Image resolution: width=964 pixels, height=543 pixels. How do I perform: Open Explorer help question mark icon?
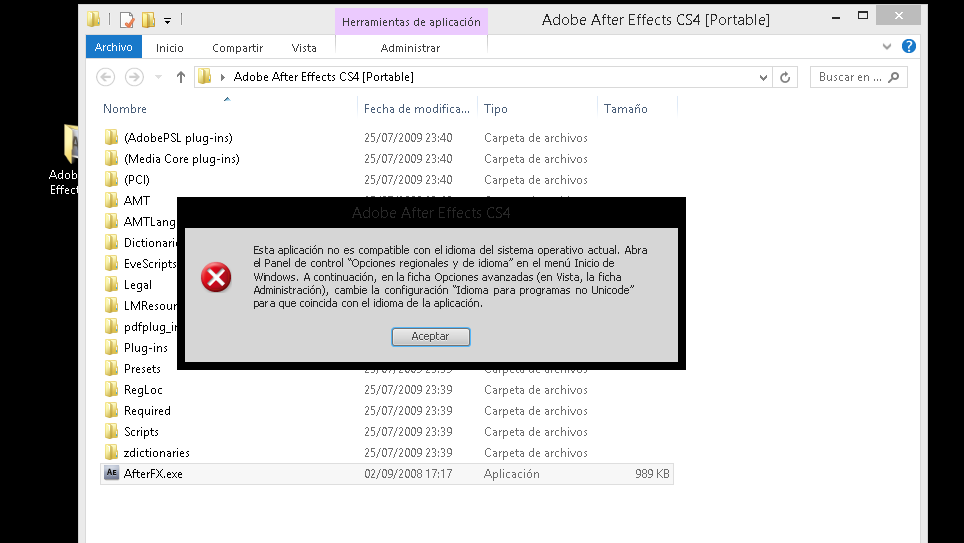pyautogui.click(x=909, y=46)
